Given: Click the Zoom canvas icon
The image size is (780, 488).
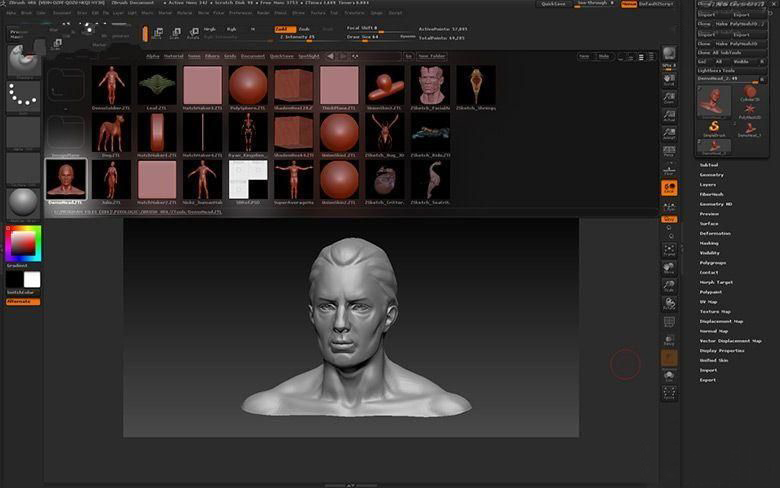Looking at the screenshot, I should pos(669,98).
